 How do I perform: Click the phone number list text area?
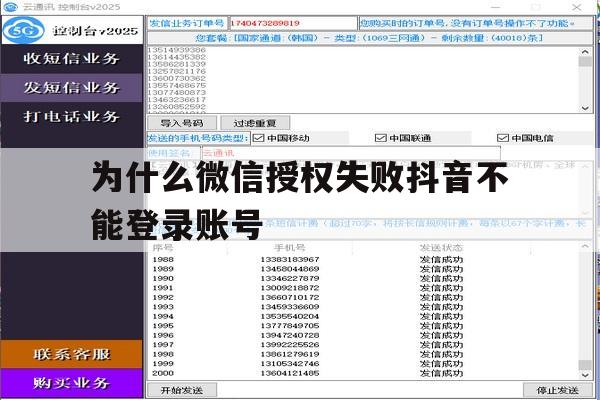point(364,80)
